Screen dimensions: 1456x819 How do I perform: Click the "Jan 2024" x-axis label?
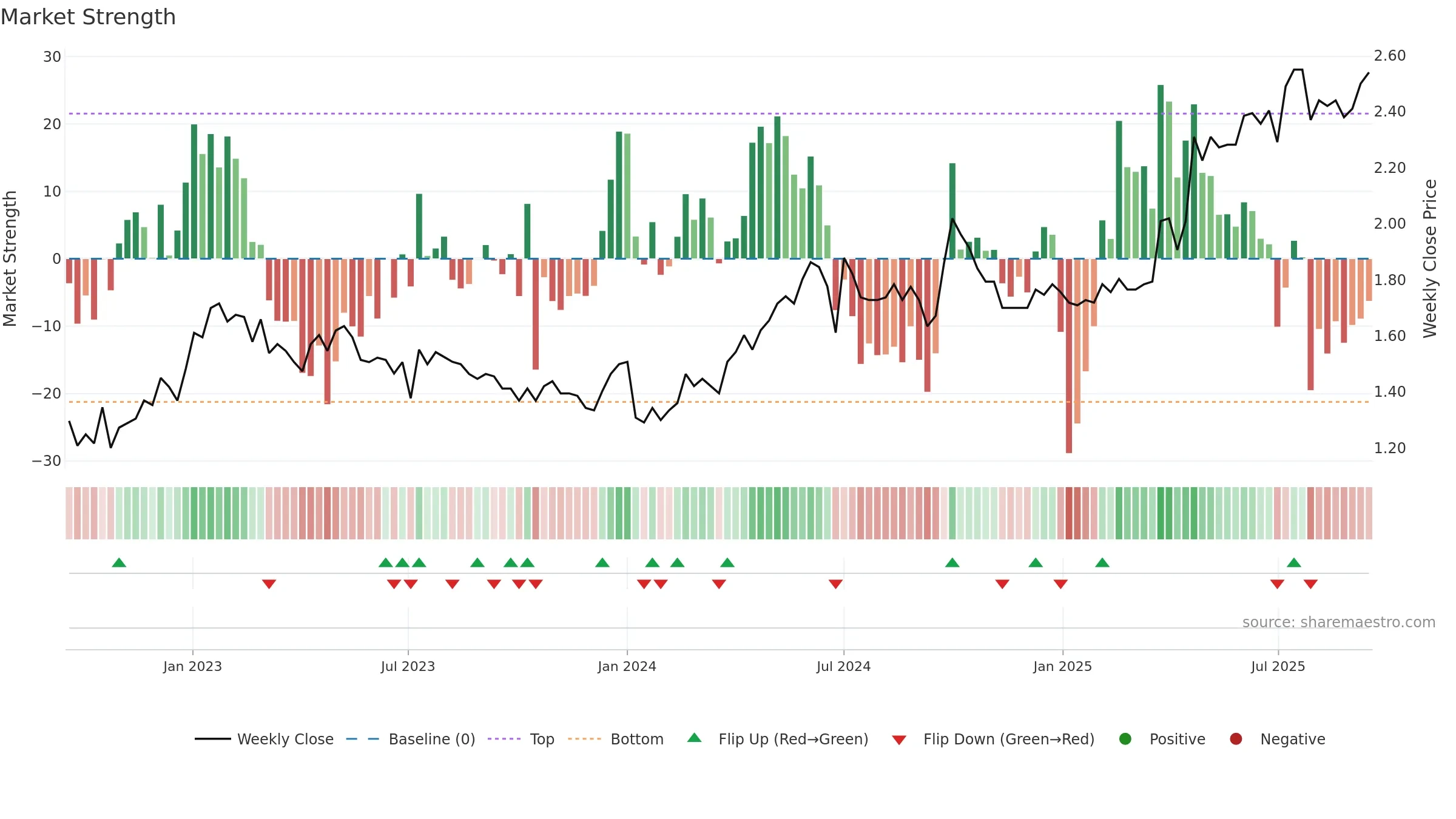click(x=627, y=666)
